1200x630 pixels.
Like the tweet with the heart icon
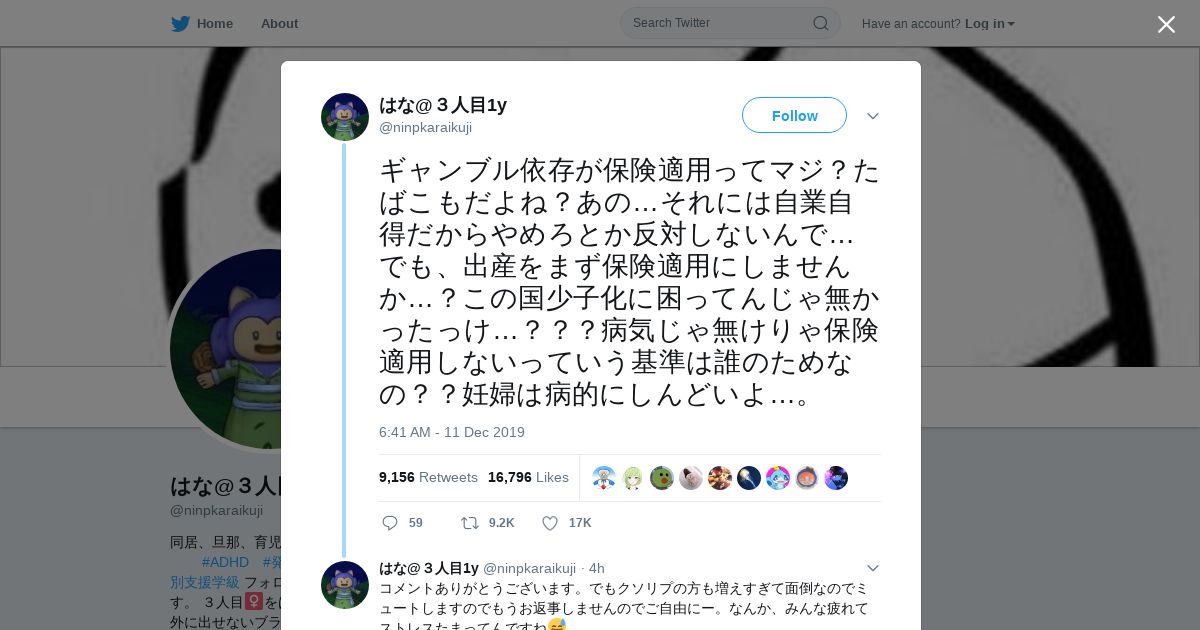point(550,523)
